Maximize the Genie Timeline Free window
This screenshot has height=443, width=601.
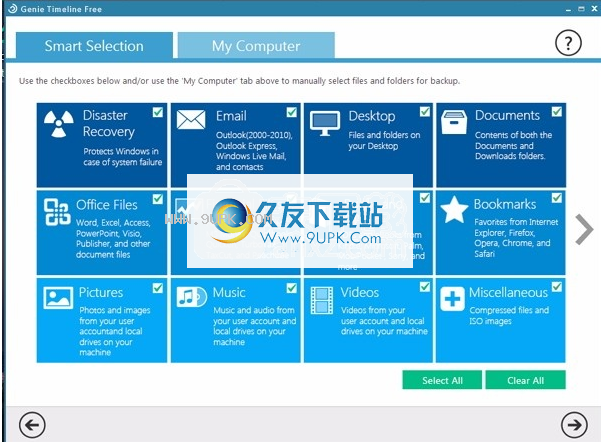click(581, 8)
